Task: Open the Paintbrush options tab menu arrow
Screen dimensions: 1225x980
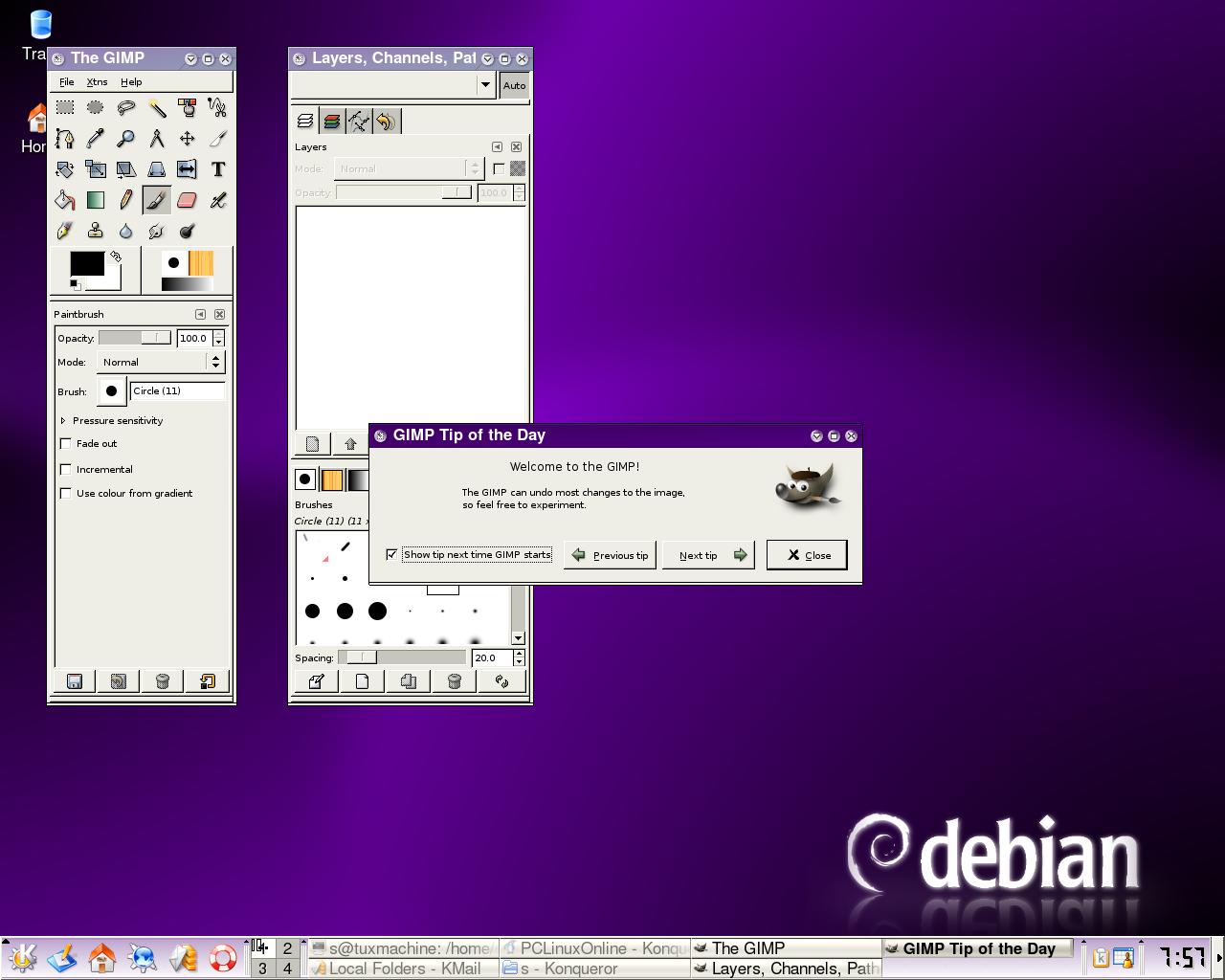Action: (200, 315)
